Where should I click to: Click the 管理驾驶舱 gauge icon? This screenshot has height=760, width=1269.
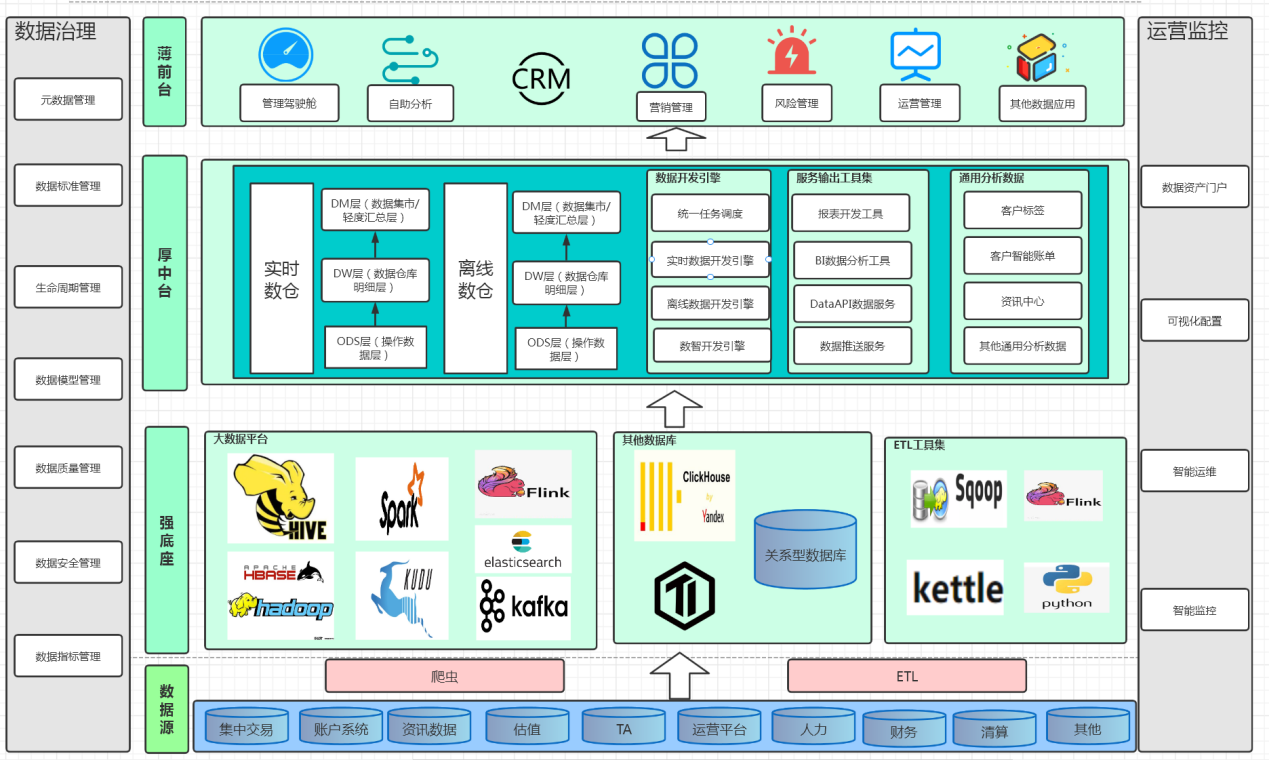pyautogui.click(x=287, y=54)
